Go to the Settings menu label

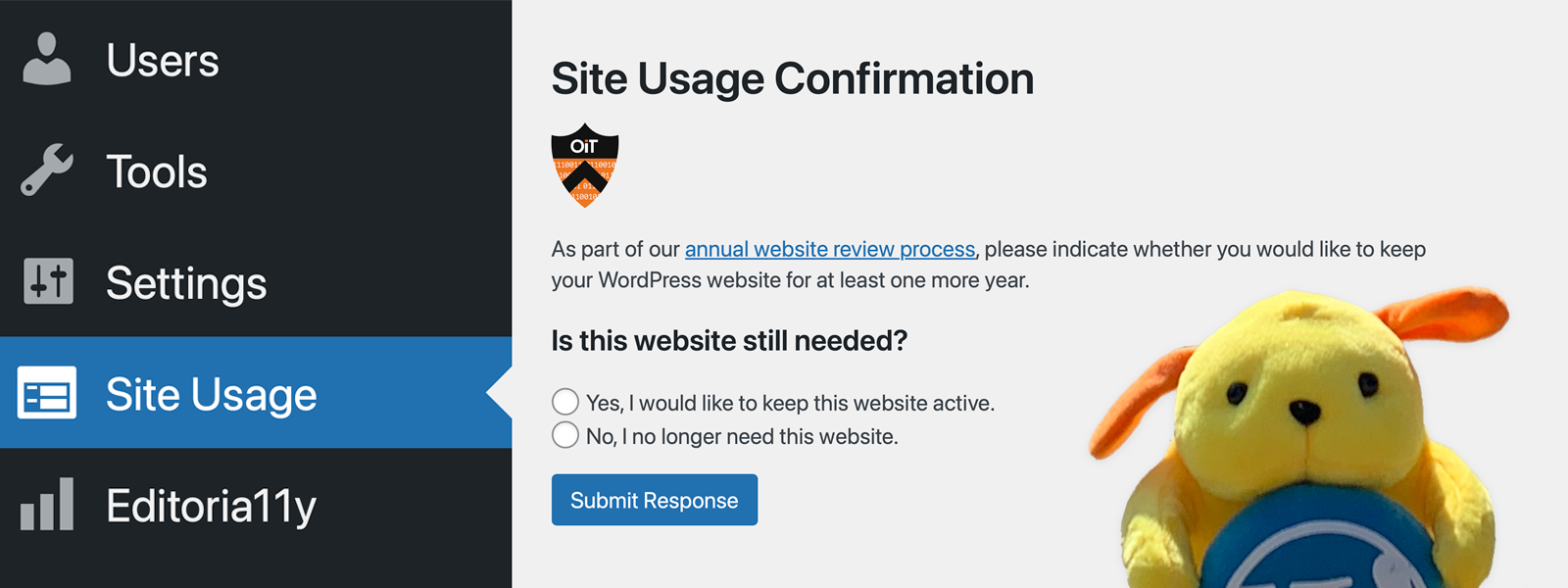(186, 284)
